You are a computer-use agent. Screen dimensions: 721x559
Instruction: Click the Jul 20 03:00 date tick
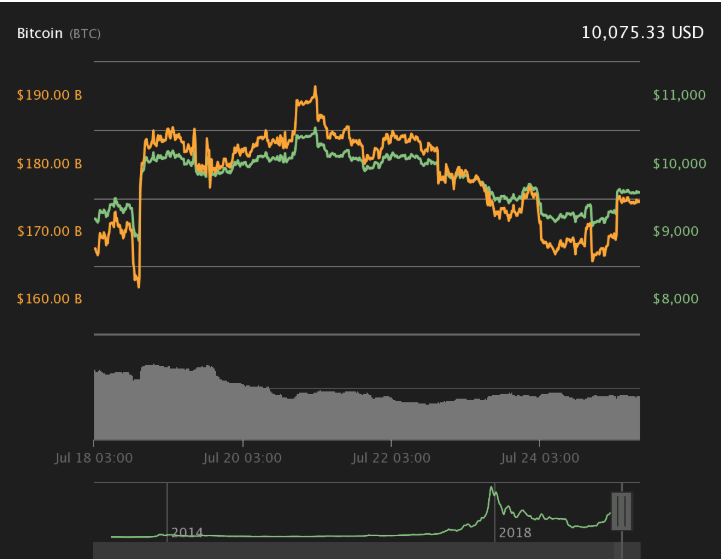tap(242, 458)
